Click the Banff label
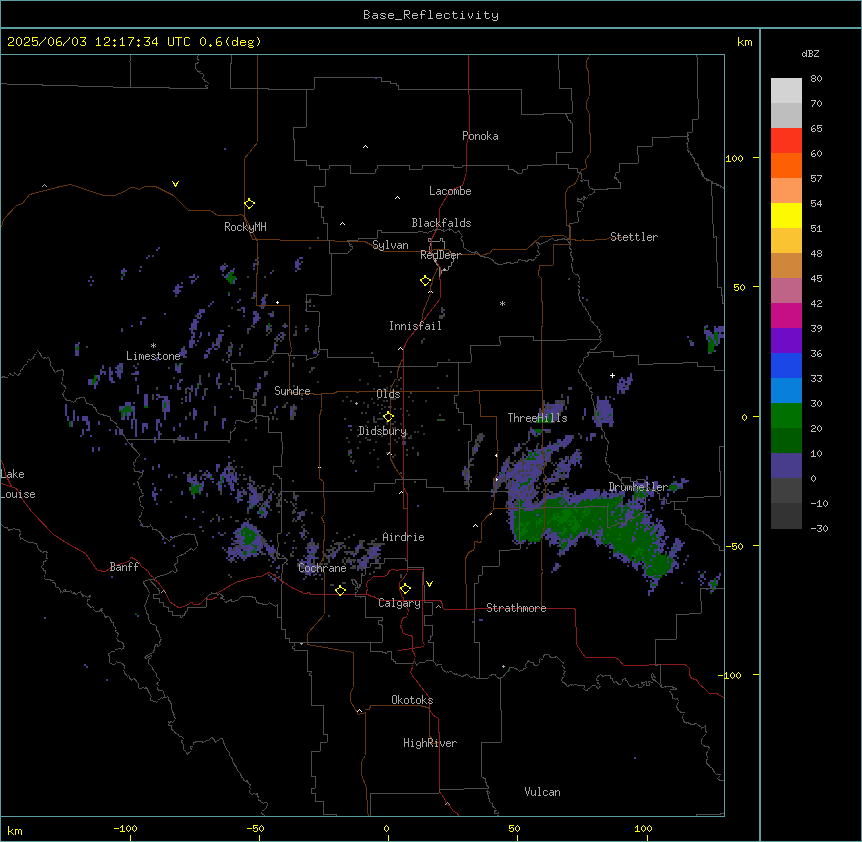This screenshot has width=862, height=842. 124,567
